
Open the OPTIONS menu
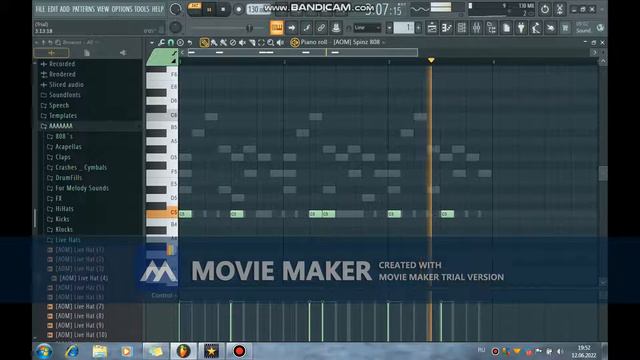(x=122, y=9)
